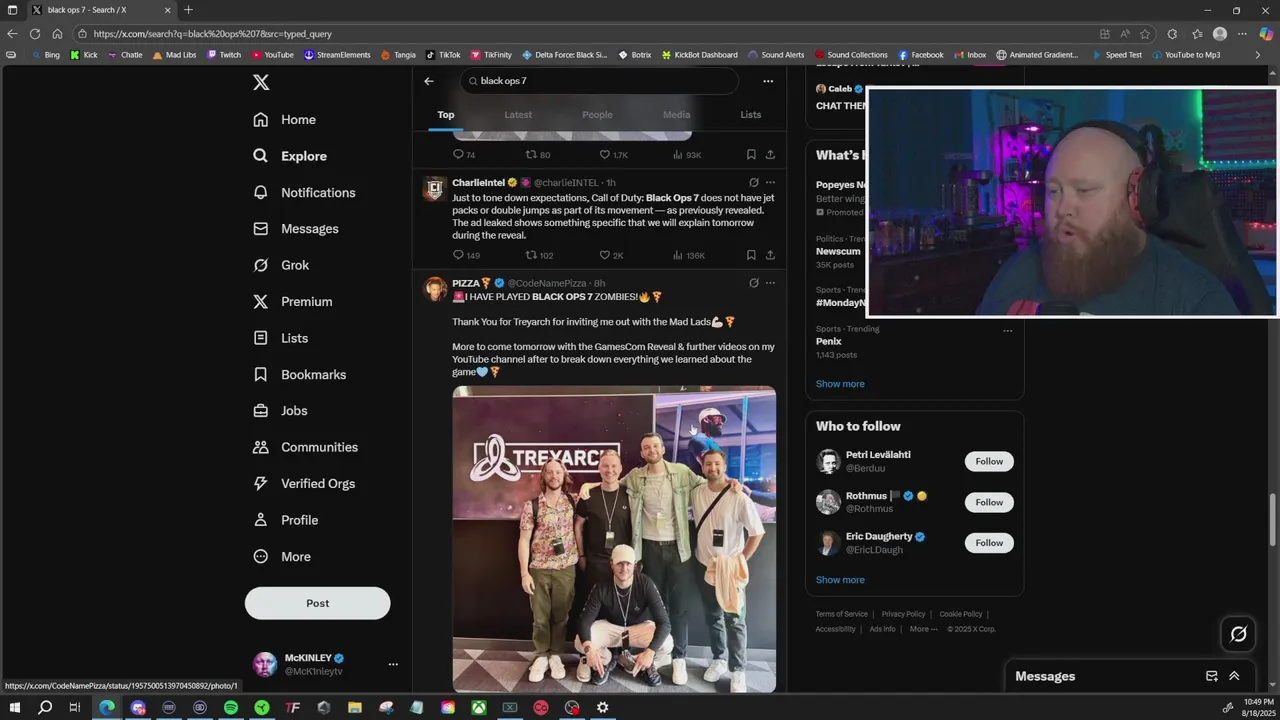Open more options on PIZZA post
Viewport: 1280px width, 720px height.
pyautogui.click(x=770, y=283)
